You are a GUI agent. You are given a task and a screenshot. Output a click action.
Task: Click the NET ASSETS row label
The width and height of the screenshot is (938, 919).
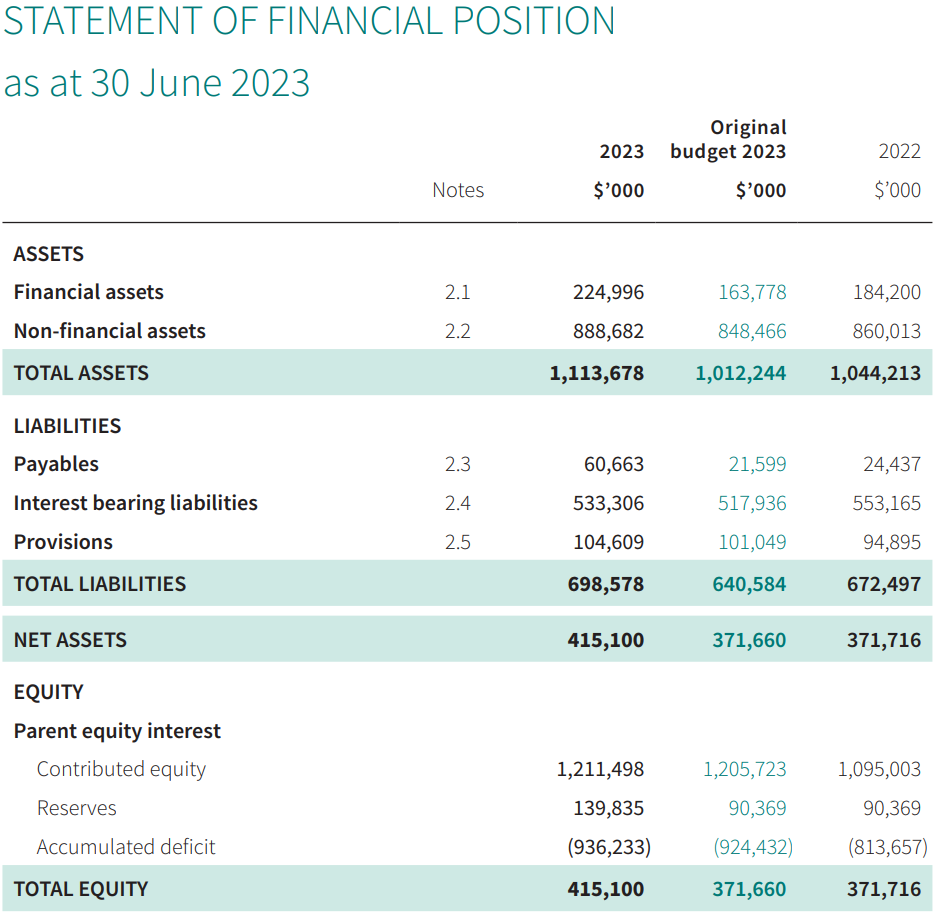[70, 640]
